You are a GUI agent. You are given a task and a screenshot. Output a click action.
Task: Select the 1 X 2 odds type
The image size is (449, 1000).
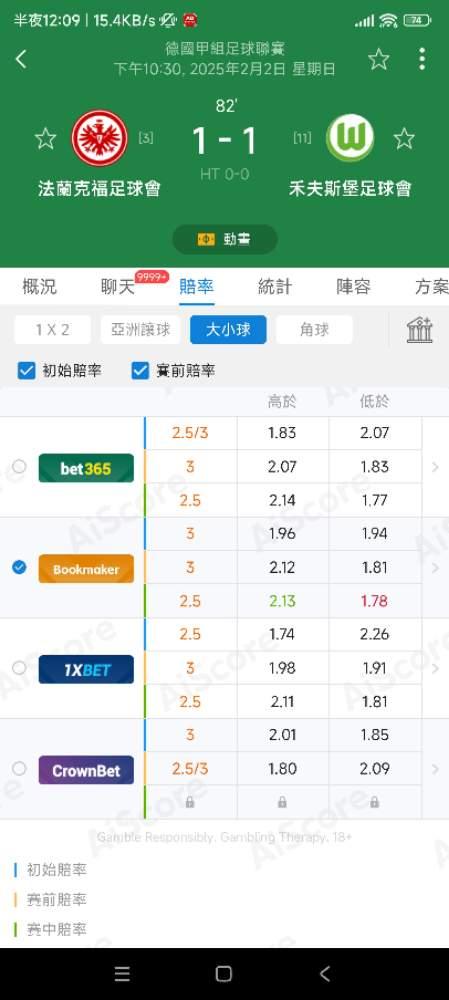[52, 330]
